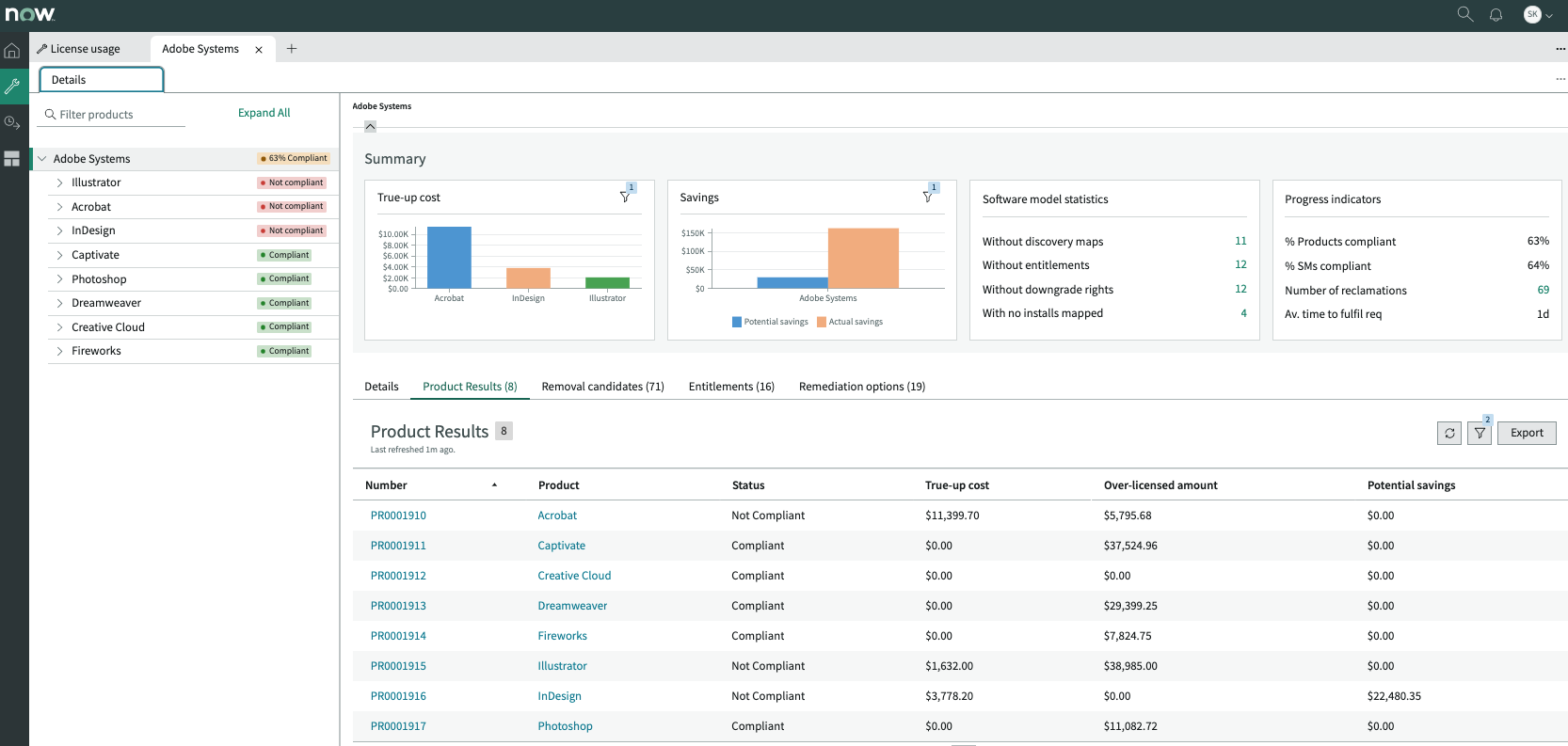
Task: Open the Remediation options (19) tab
Action: 862,387
